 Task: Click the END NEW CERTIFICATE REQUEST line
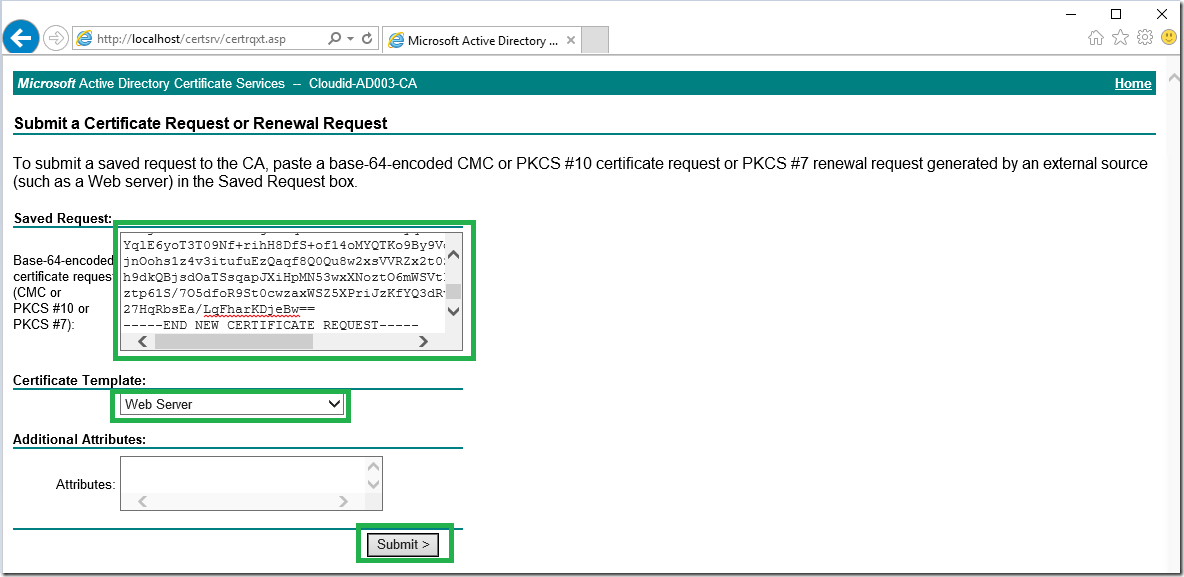(x=271, y=326)
